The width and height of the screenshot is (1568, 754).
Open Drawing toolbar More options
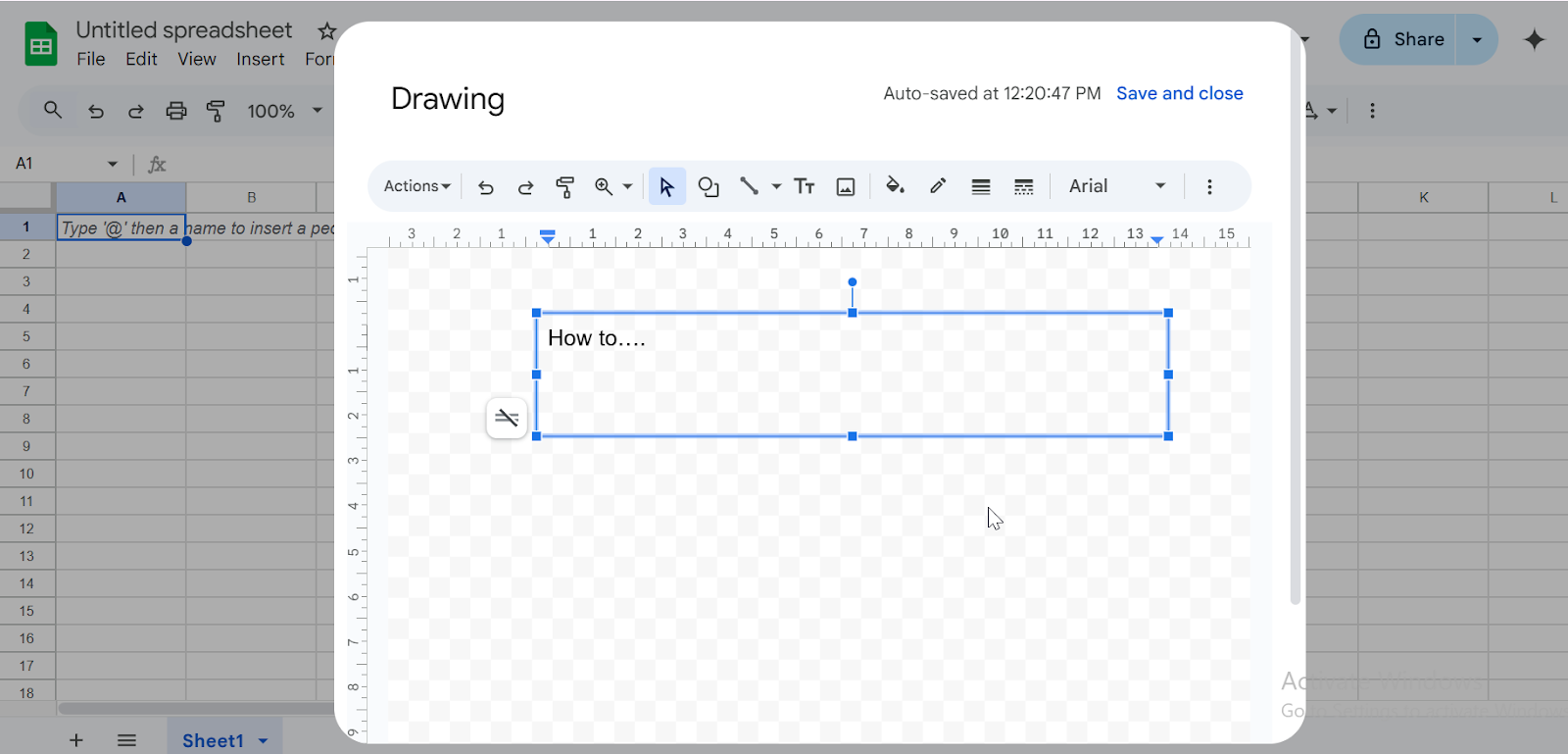pos(1209,186)
